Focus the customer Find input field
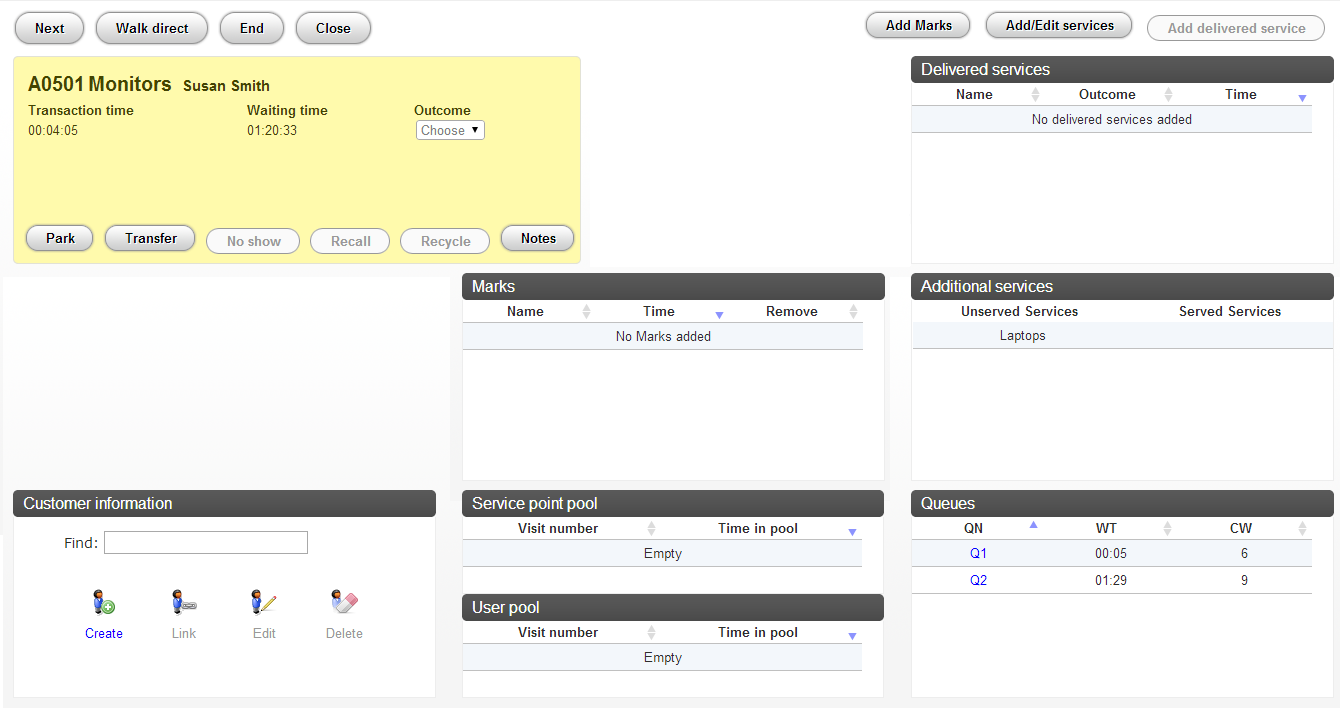Image resolution: width=1340 pixels, height=708 pixels. [206, 543]
